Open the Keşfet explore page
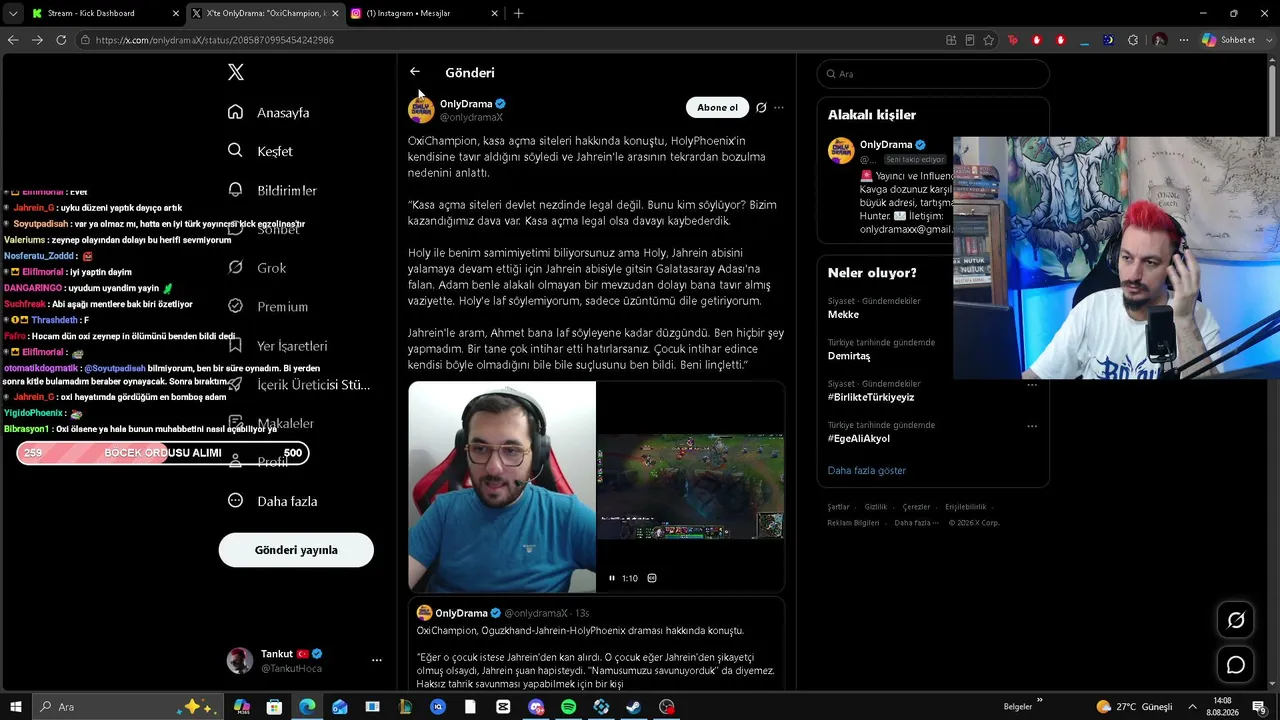 [260, 151]
